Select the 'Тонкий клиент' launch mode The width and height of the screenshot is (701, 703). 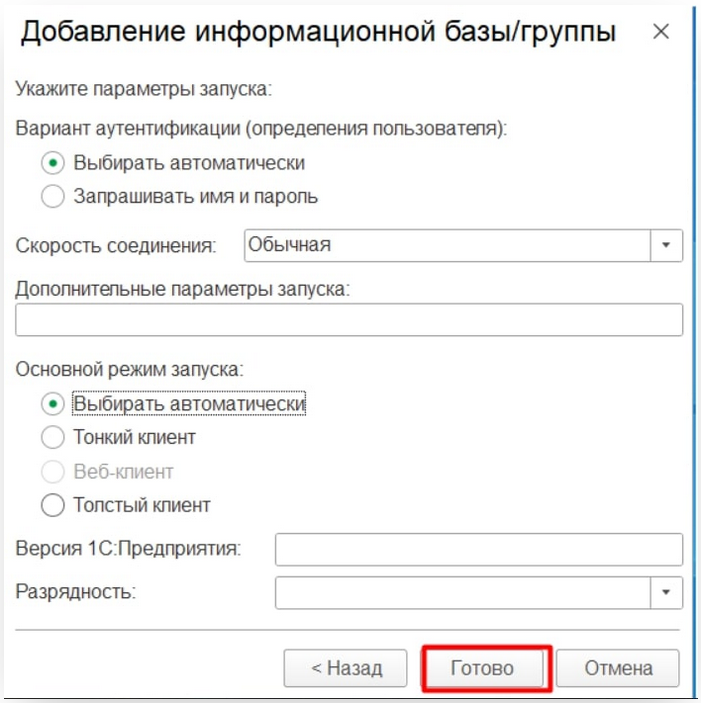[x=53, y=437]
